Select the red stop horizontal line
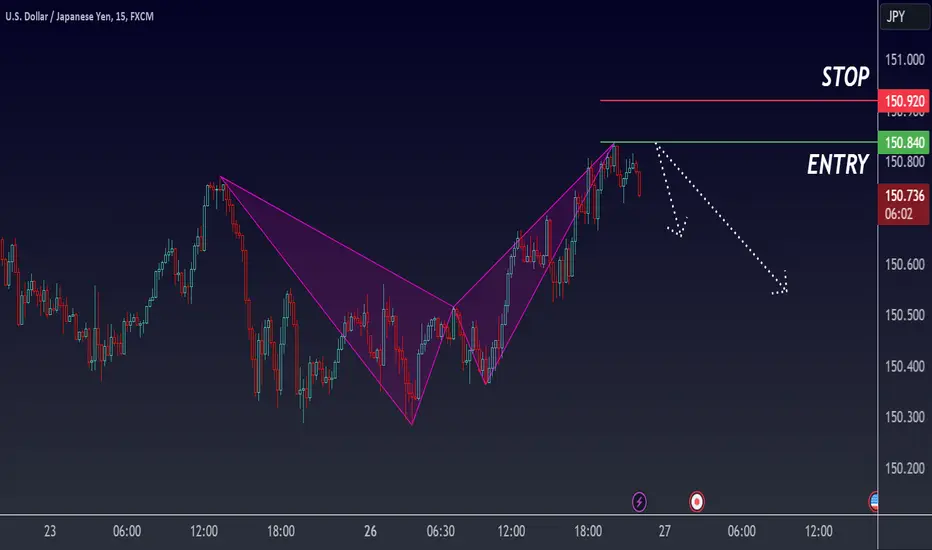The width and height of the screenshot is (932, 550). point(739,100)
